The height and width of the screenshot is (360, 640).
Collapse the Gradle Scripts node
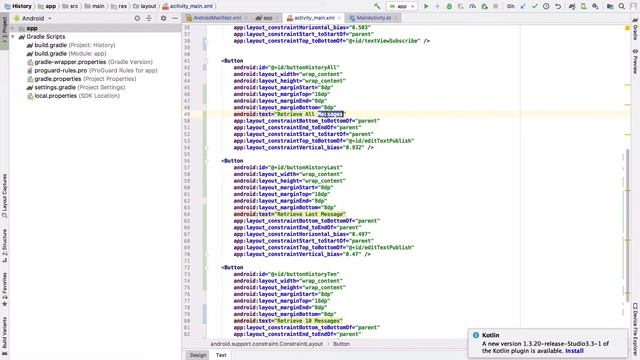tap(13, 37)
